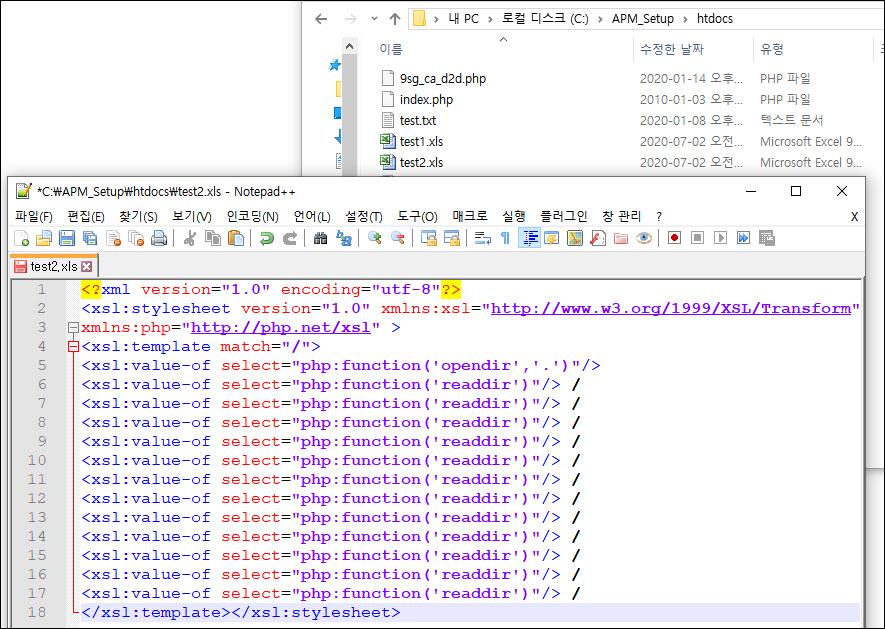Click the Copy toolbar icon
Image resolution: width=885 pixels, height=629 pixels.
point(213,238)
